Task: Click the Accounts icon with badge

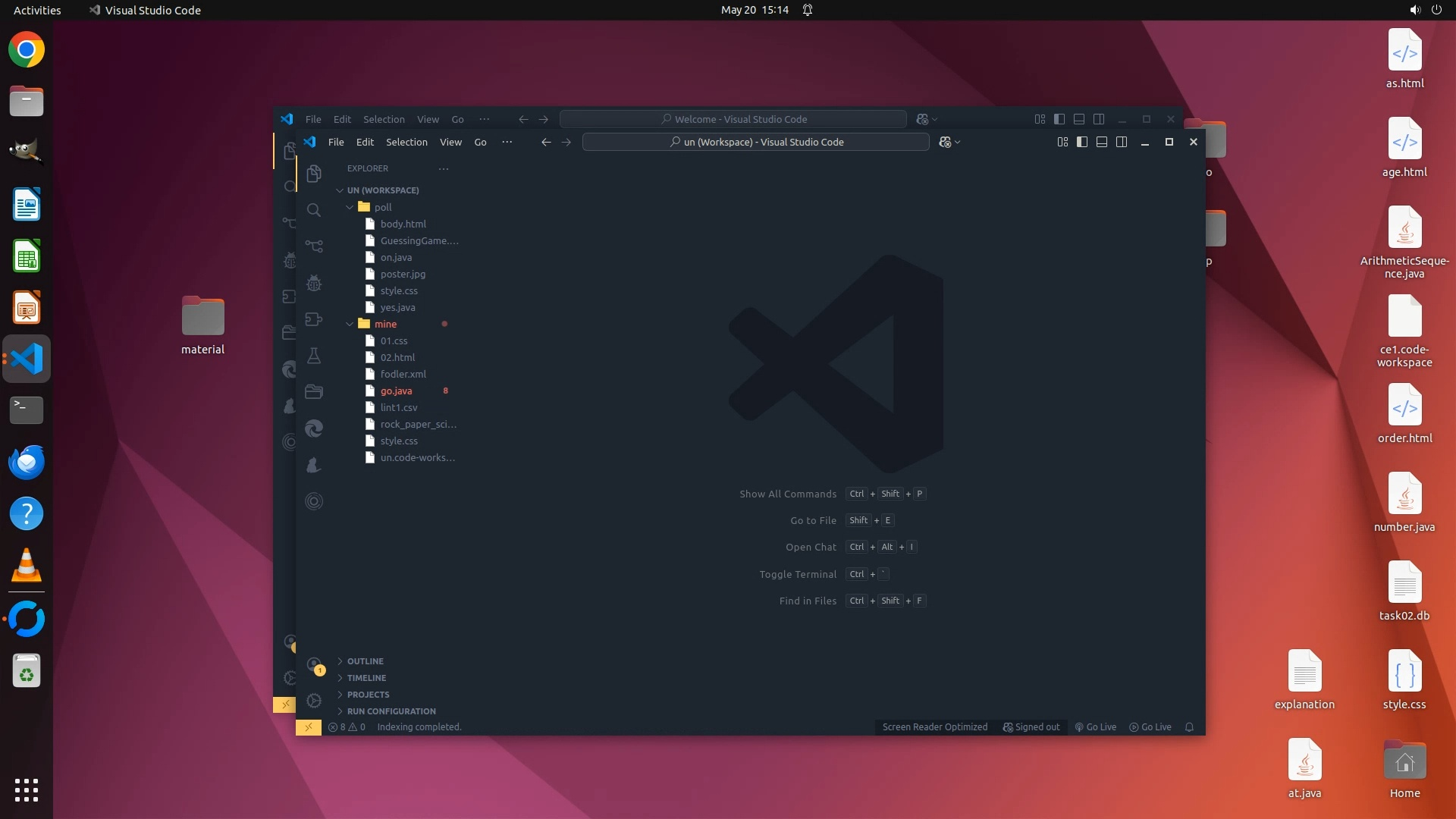Action: [314, 664]
